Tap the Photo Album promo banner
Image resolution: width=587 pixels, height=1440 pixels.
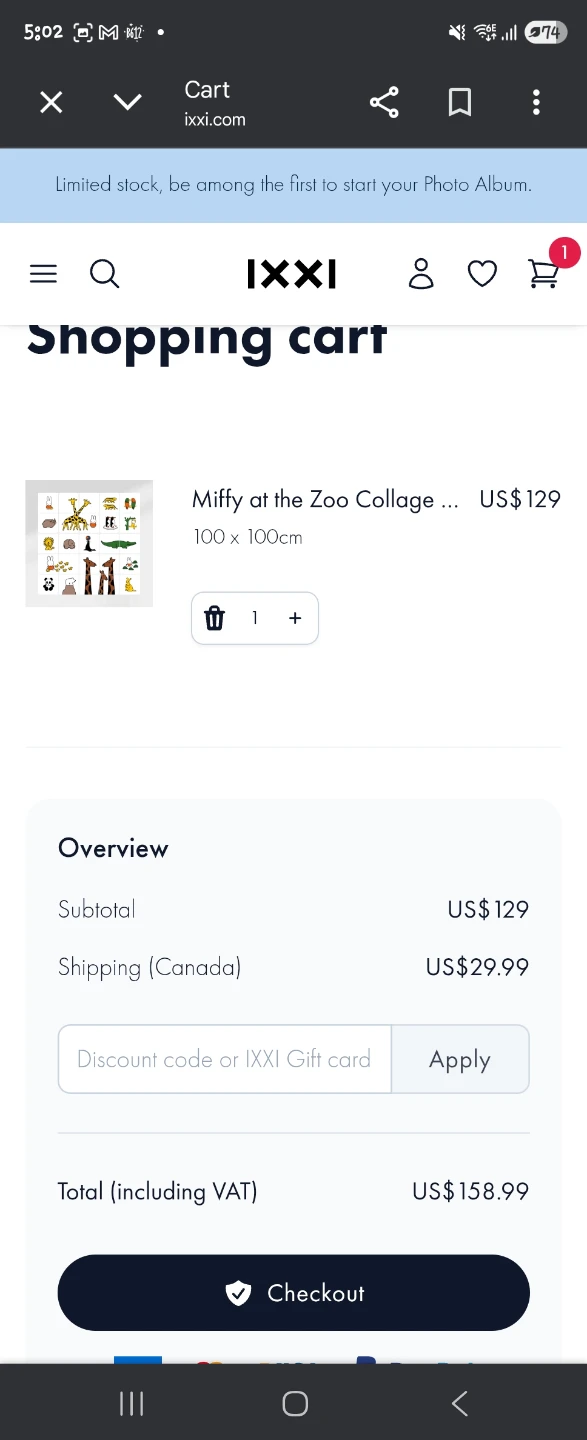[293, 185]
